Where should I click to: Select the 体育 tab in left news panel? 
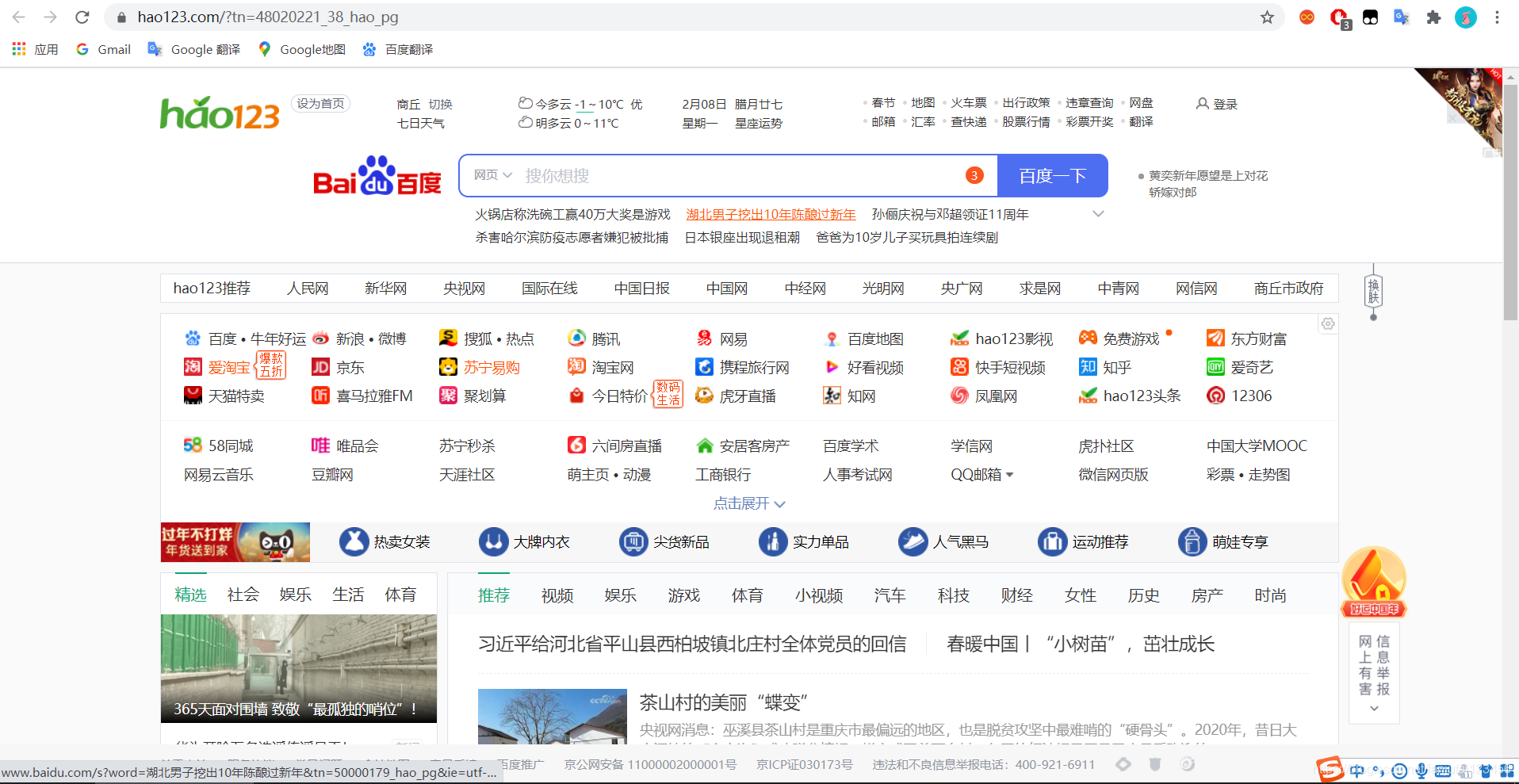click(x=400, y=595)
